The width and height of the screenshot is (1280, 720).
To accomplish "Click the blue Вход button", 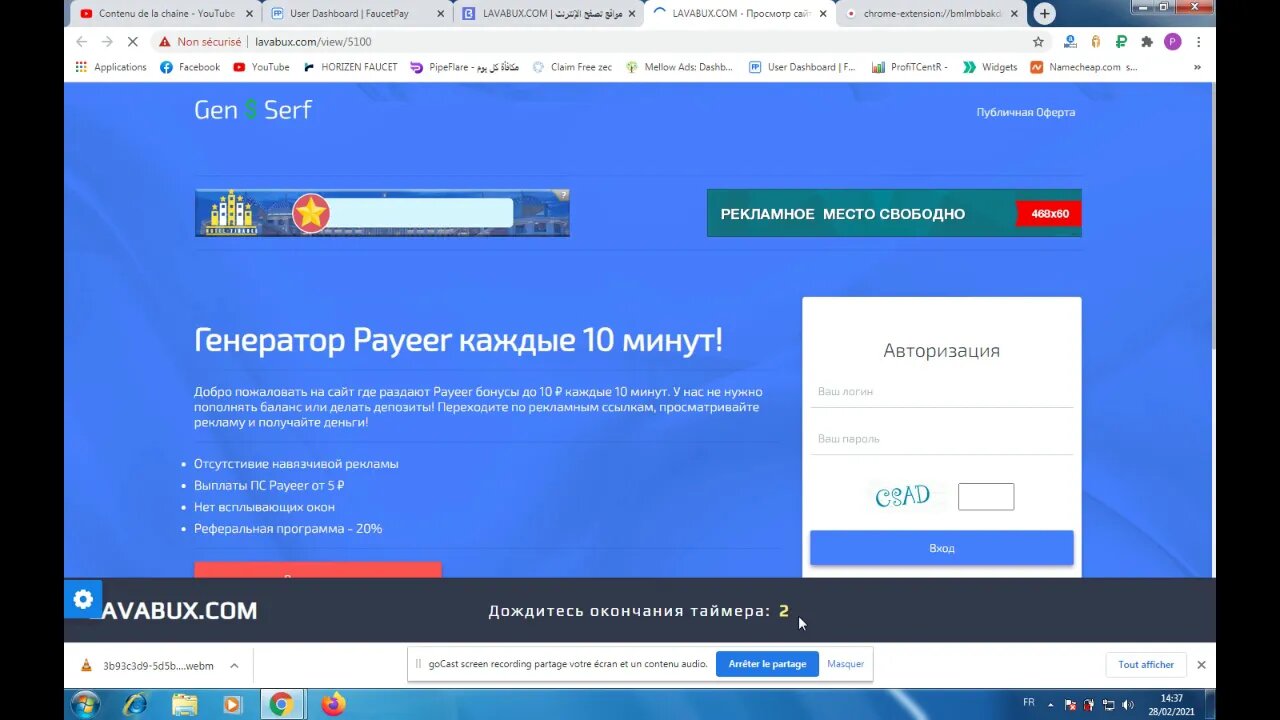I will pos(941,548).
